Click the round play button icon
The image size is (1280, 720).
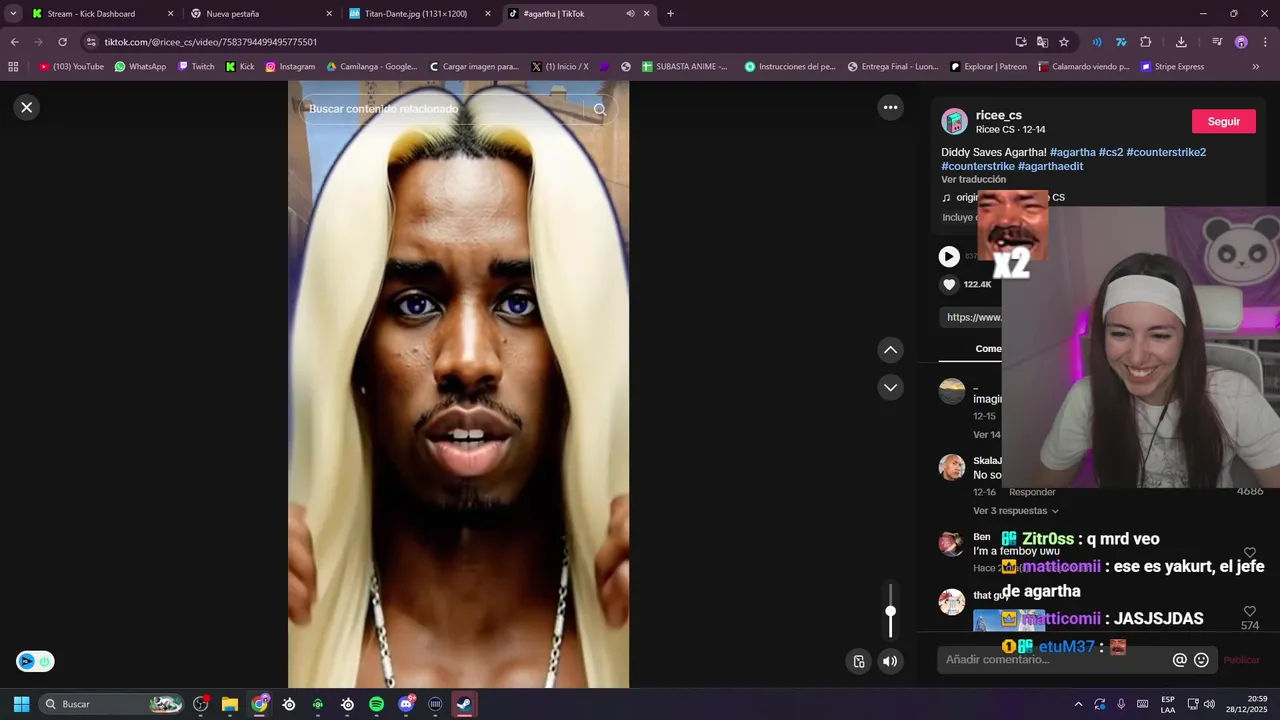(949, 257)
